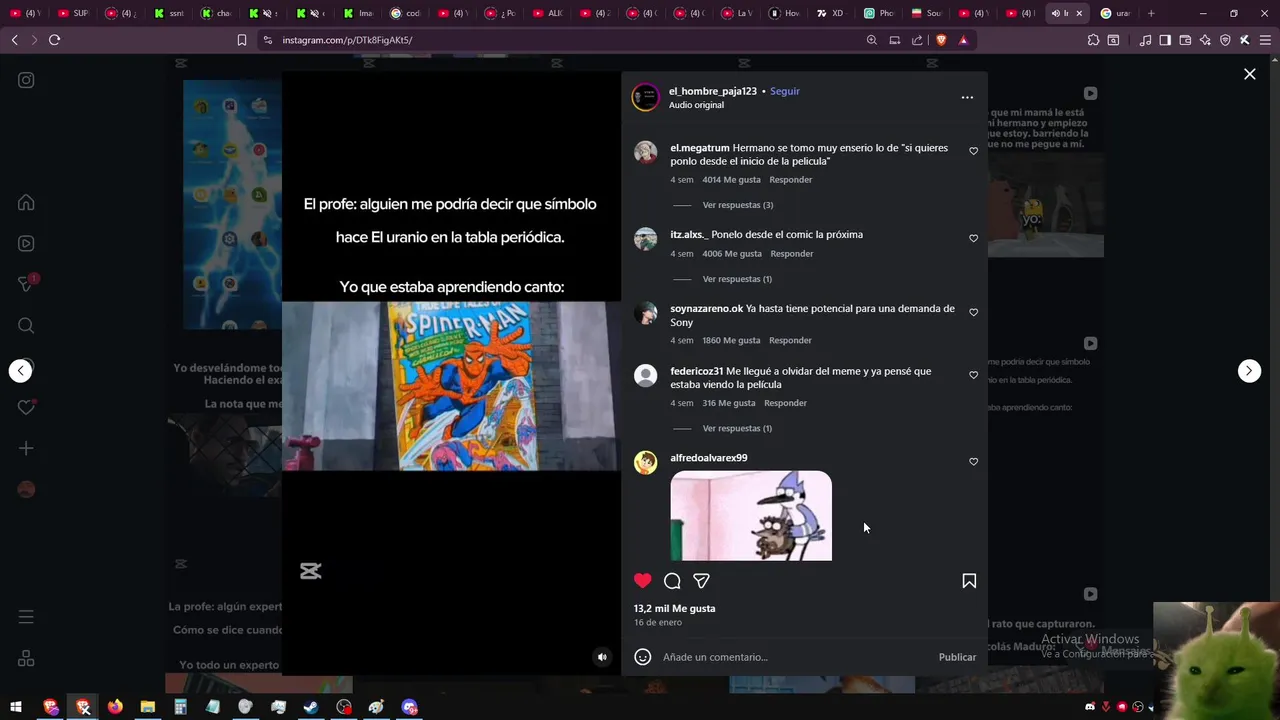Viewport: 1280px width, 720px height.
Task: Bookmark page icon beside address bar
Action: pos(242,40)
